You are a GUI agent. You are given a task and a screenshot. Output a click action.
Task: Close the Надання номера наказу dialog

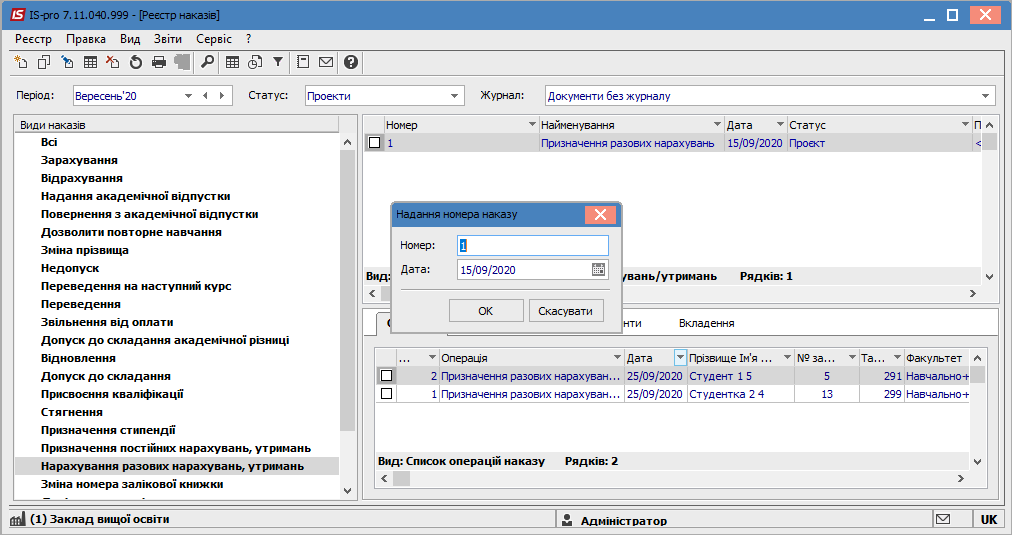pyautogui.click(x=600, y=214)
